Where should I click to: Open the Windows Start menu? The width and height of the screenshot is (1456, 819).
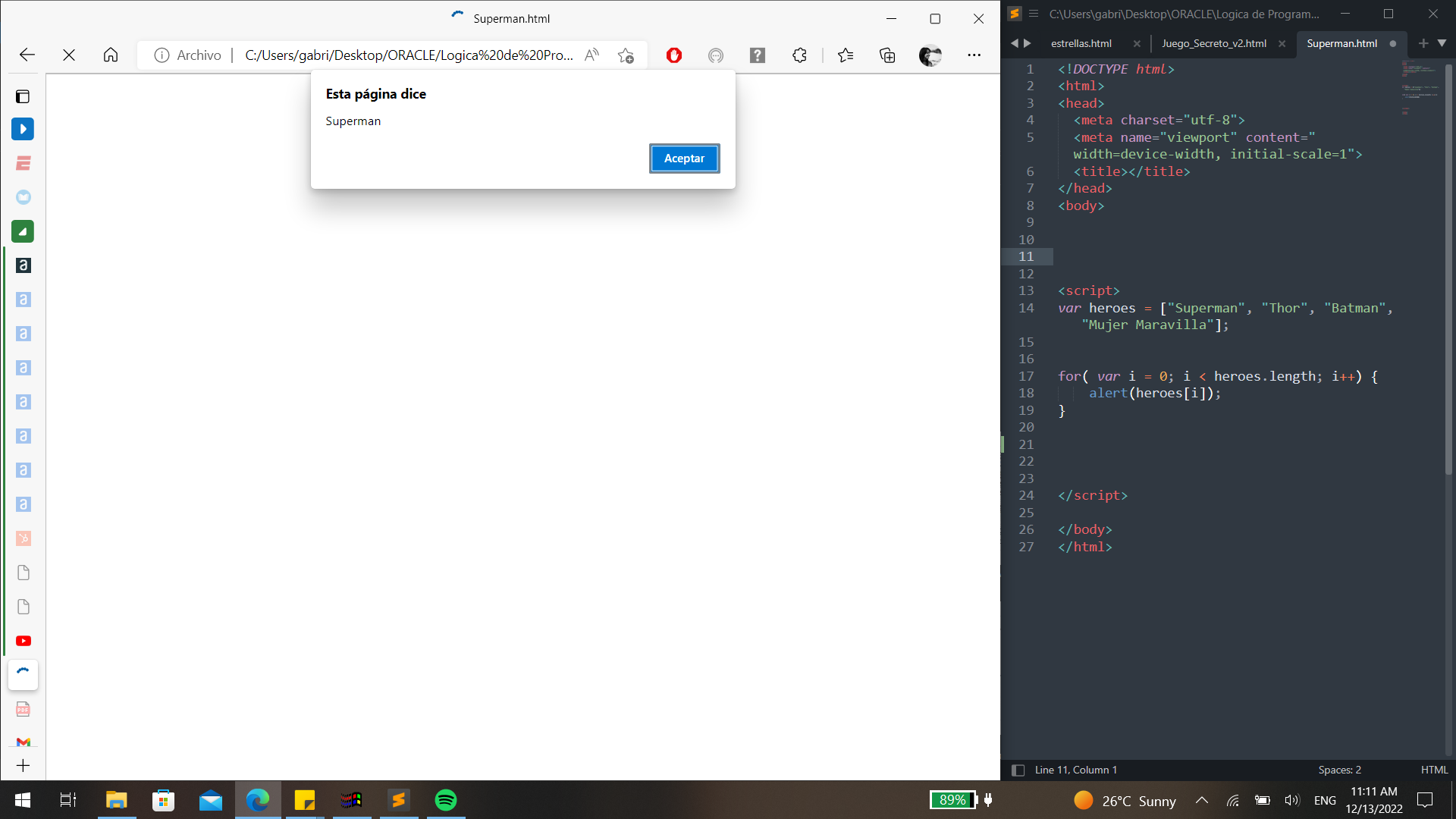[23, 800]
